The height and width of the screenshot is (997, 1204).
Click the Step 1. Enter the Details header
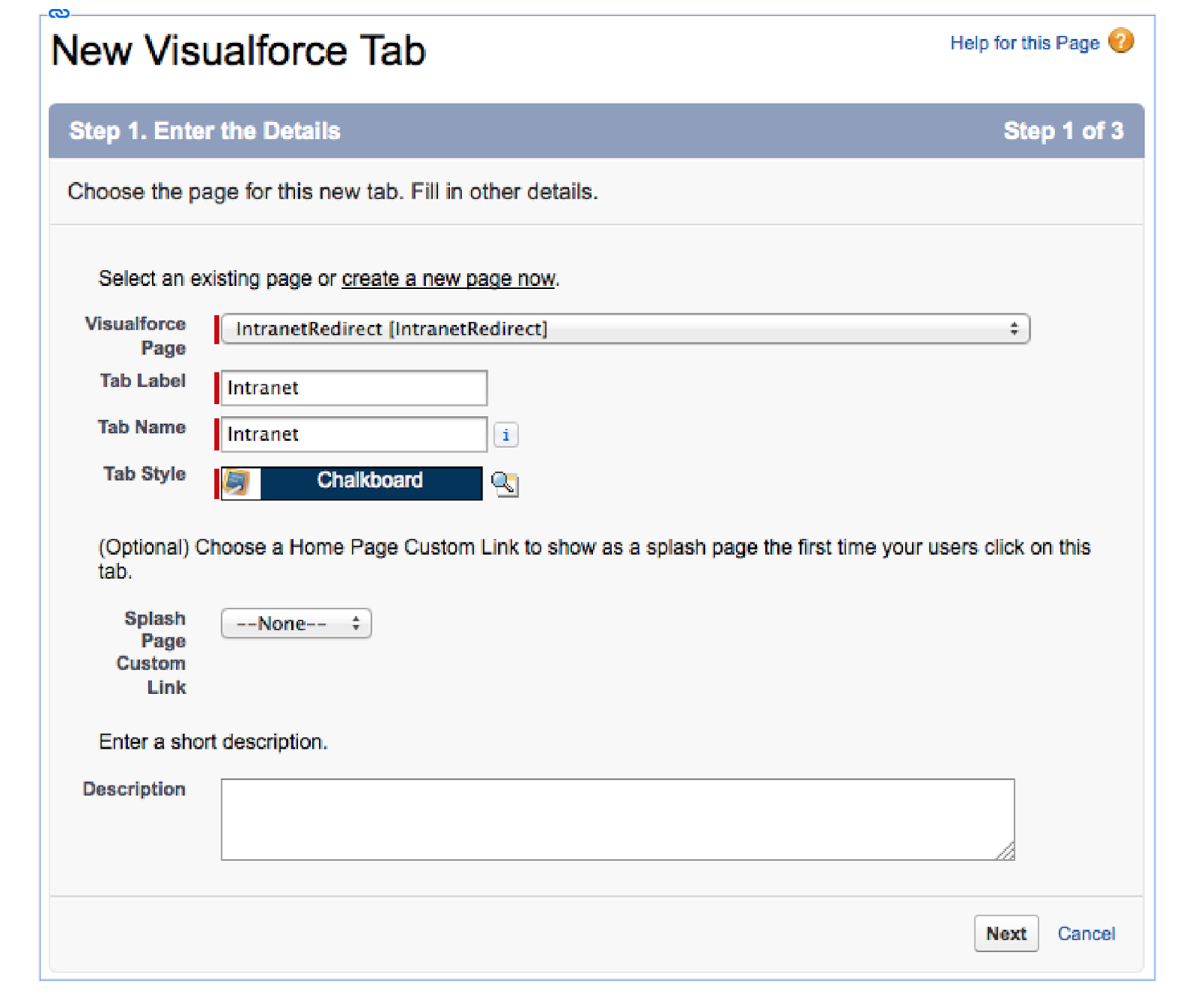click(205, 131)
